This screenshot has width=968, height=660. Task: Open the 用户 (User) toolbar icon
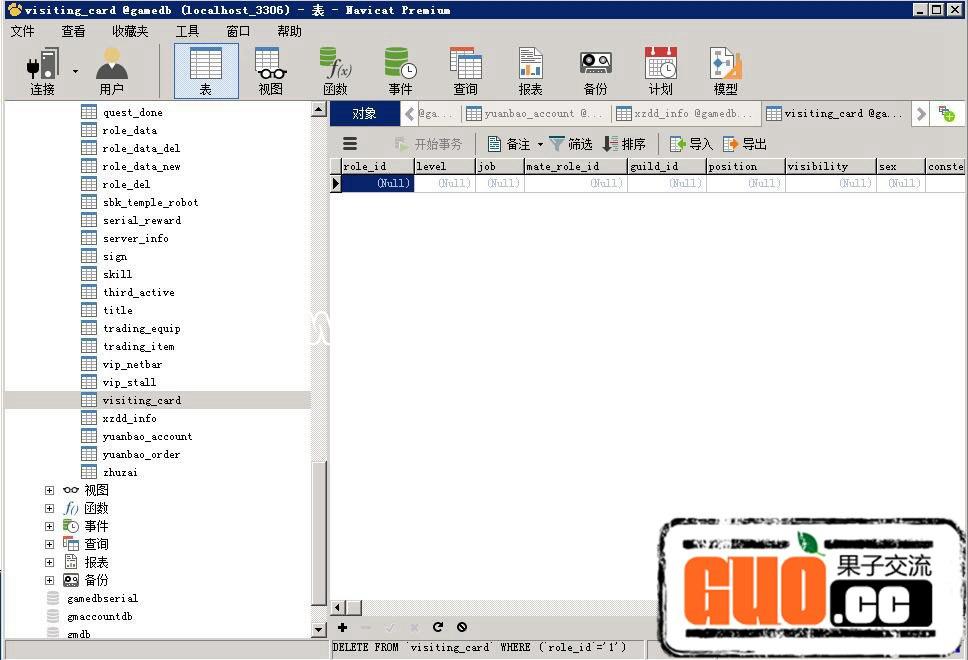tap(111, 70)
